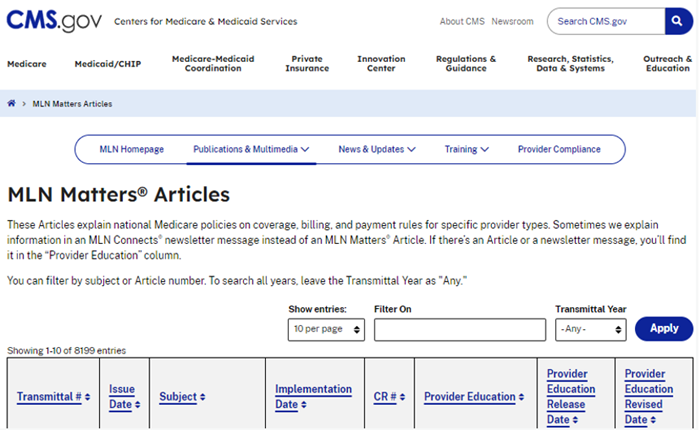The width and height of the screenshot is (700, 430).
Task: Open the Newsroom link
Action: [512, 21]
